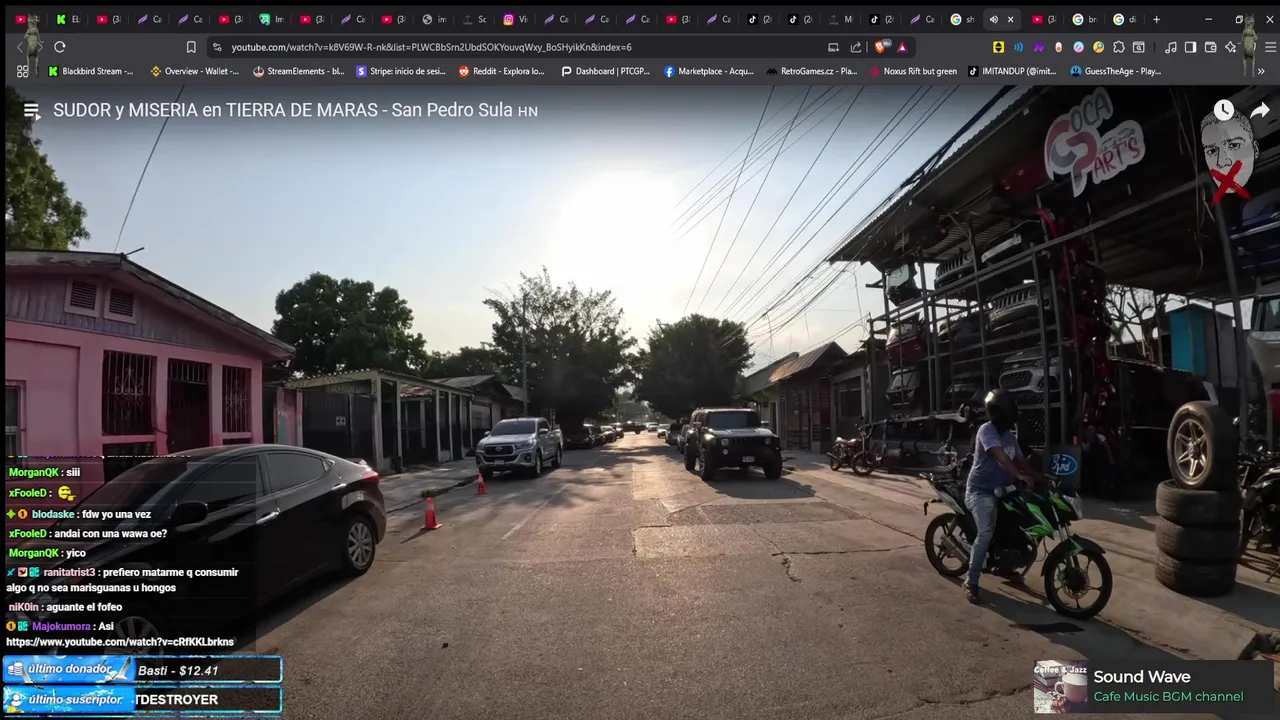
Task: Click ranitatrist3's chat username
Action: pos(69,573)
